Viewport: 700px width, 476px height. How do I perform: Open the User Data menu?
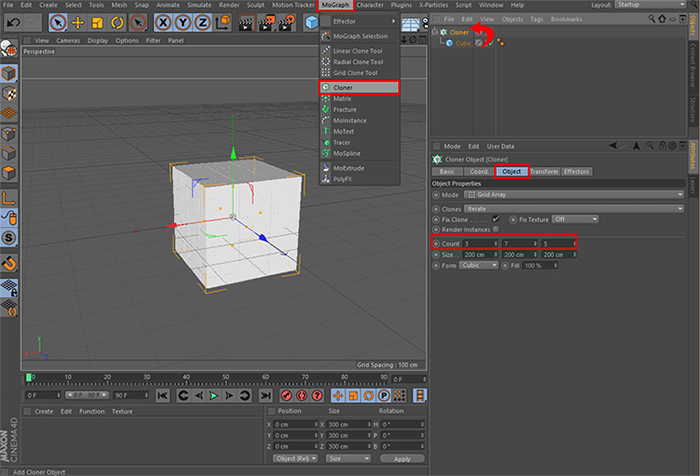pyautogui.click(x=500, y=146)
